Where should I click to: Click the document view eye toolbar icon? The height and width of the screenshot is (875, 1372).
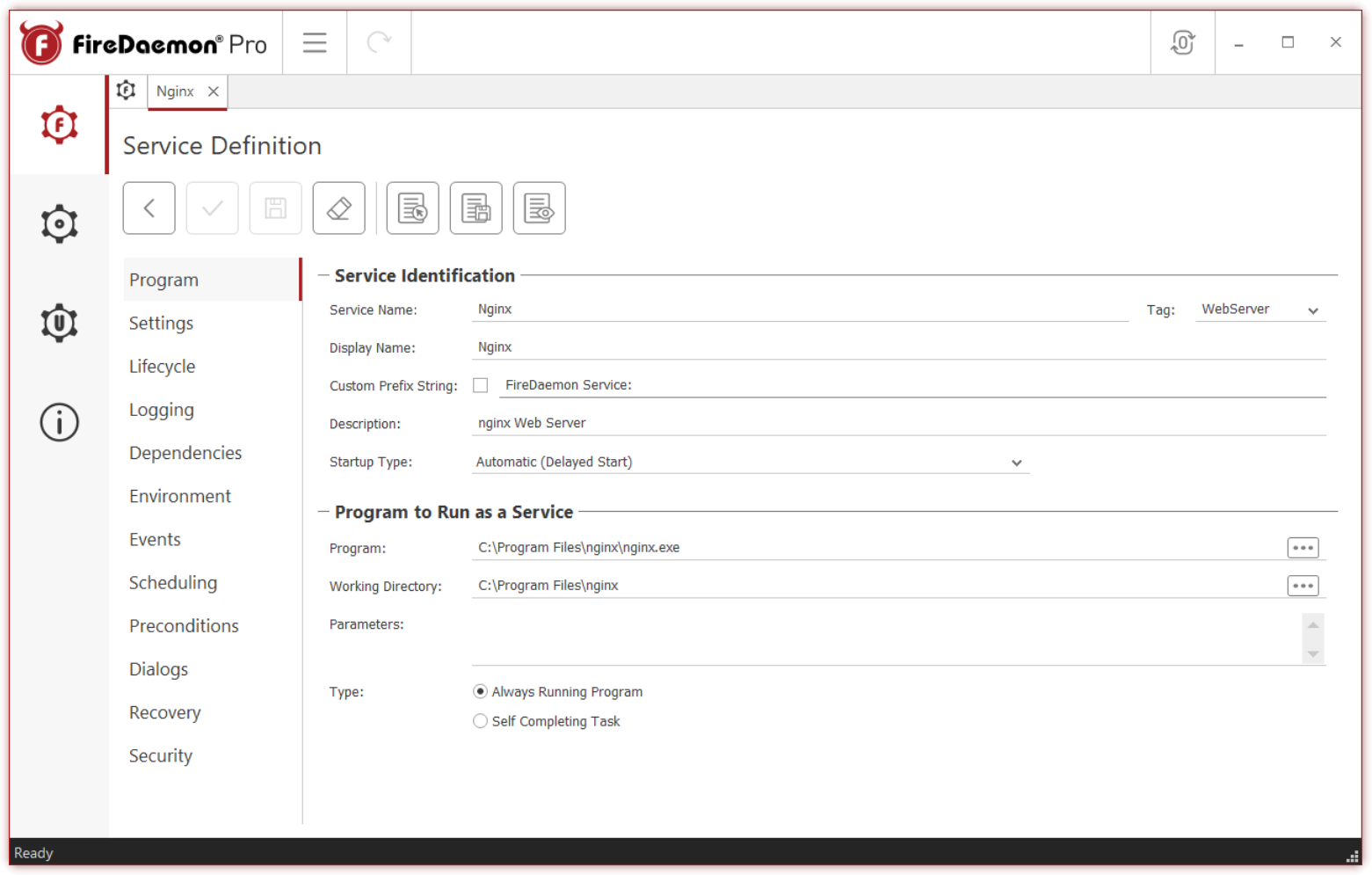click(540, 208)
